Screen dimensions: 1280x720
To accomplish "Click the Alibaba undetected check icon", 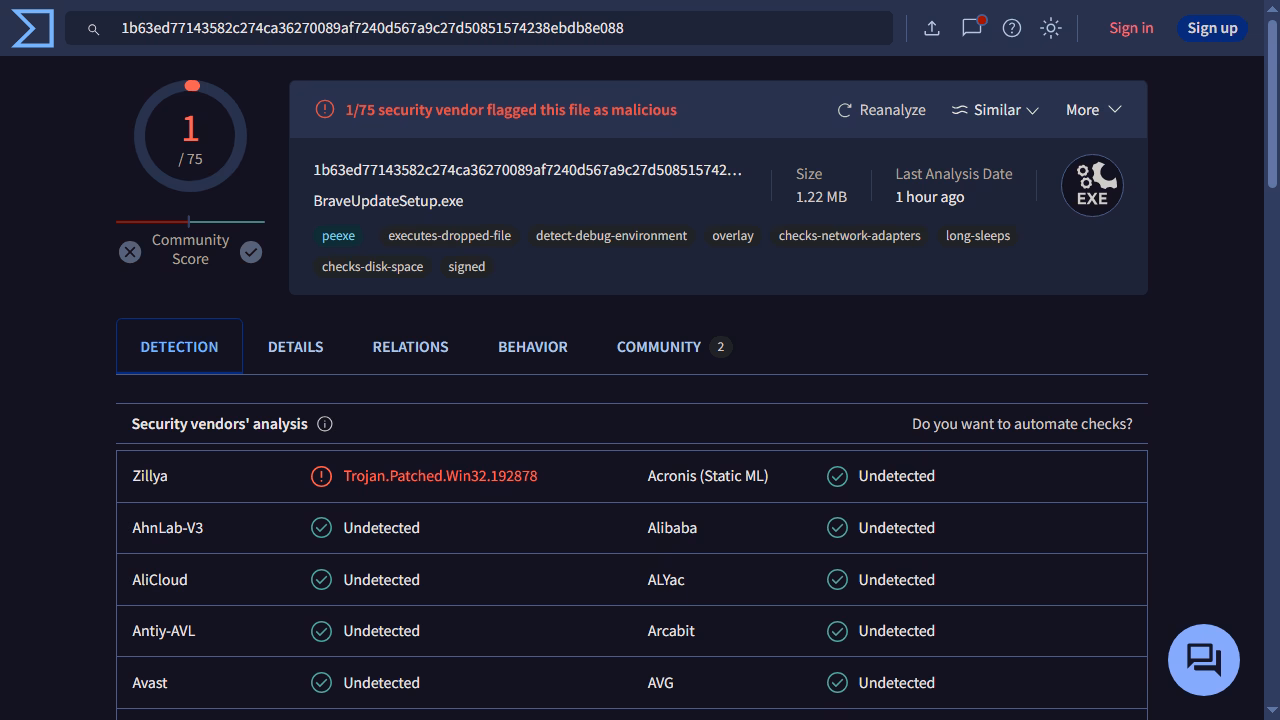I will point(837,528).
